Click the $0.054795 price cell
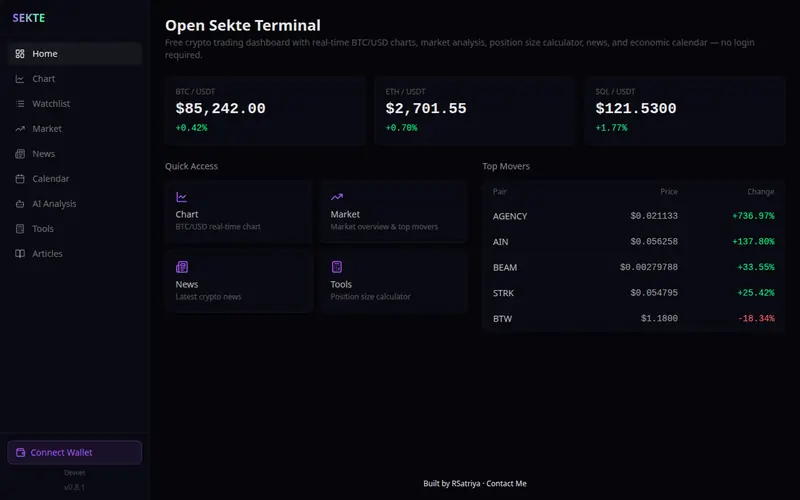This screenshot has height=500, width=800. [654, 292]
